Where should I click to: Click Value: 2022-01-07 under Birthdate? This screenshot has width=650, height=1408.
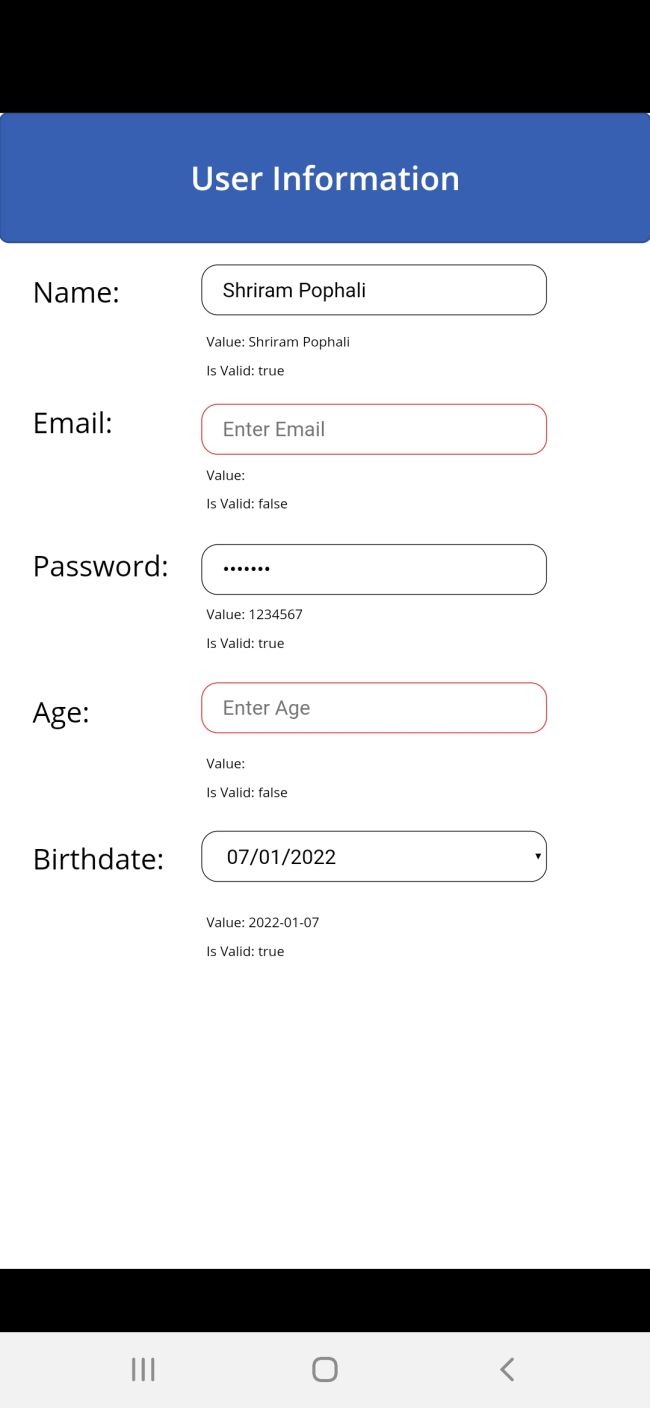pyautogui.click(x=262, y=921)
